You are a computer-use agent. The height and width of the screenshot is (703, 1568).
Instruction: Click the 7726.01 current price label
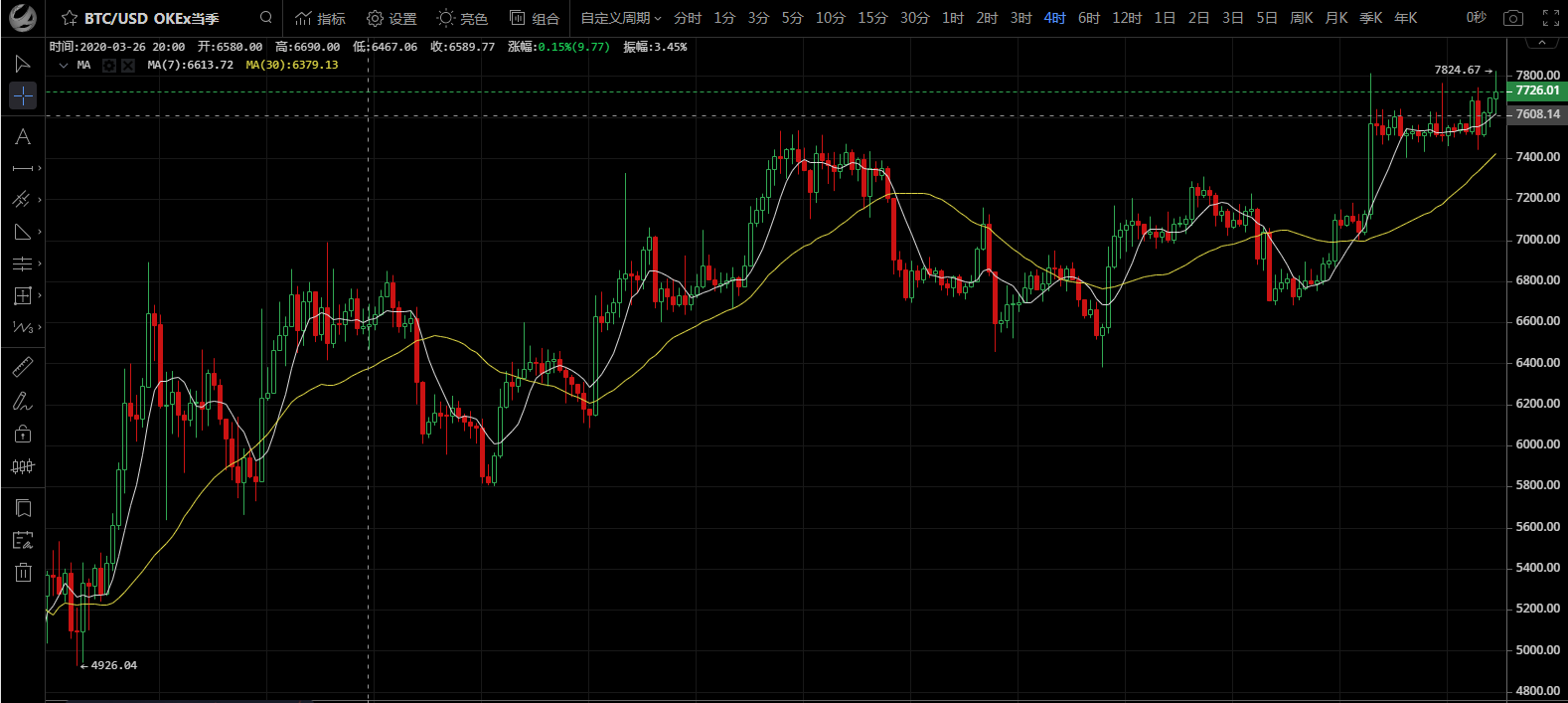click(1536, 90)
